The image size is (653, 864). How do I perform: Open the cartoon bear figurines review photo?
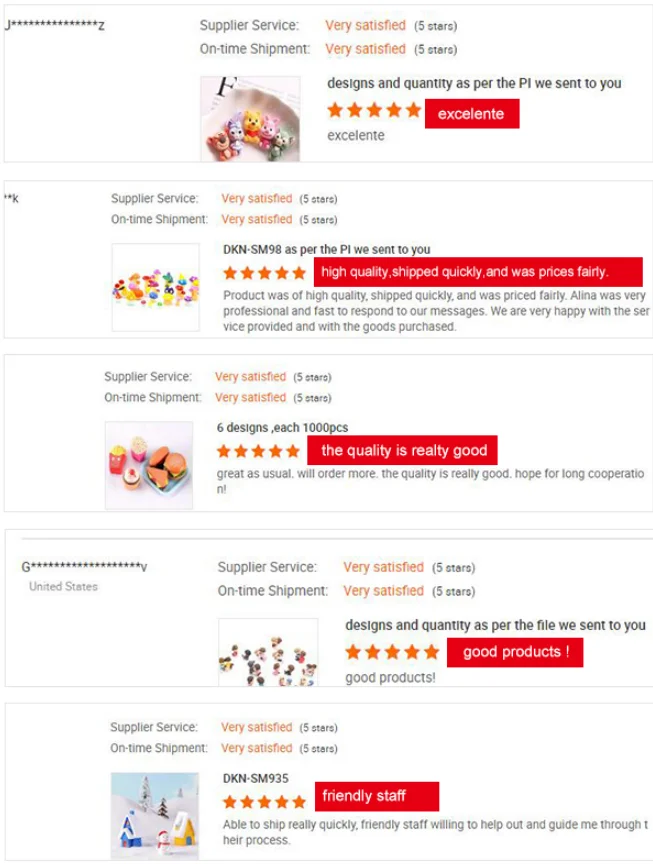[250, 119]
